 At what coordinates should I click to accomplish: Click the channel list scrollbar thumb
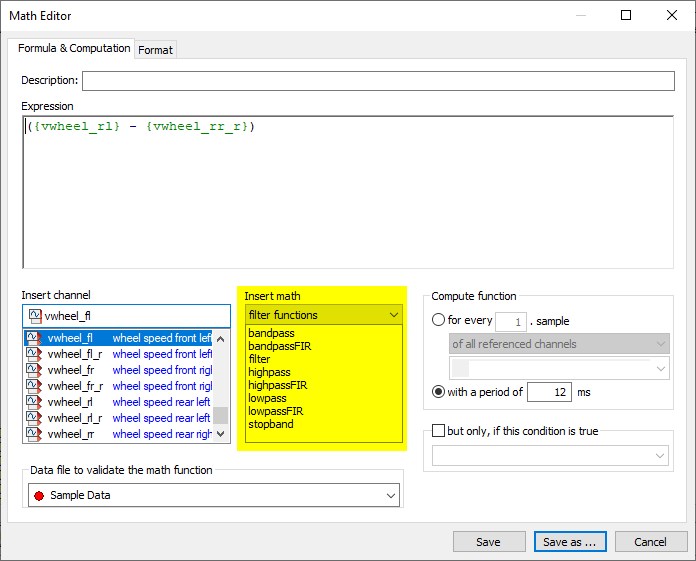(221, 415)
